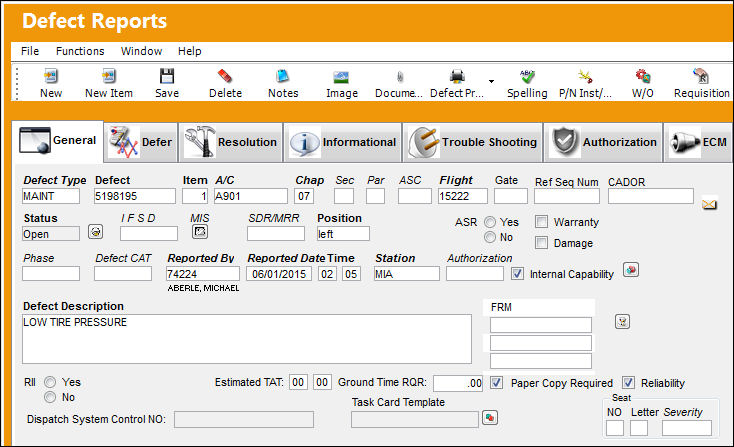Image resolution: width=734 pixels, height=447 pixels.
Task: Click the Image toolbar icon
Action: coord(341,77)
